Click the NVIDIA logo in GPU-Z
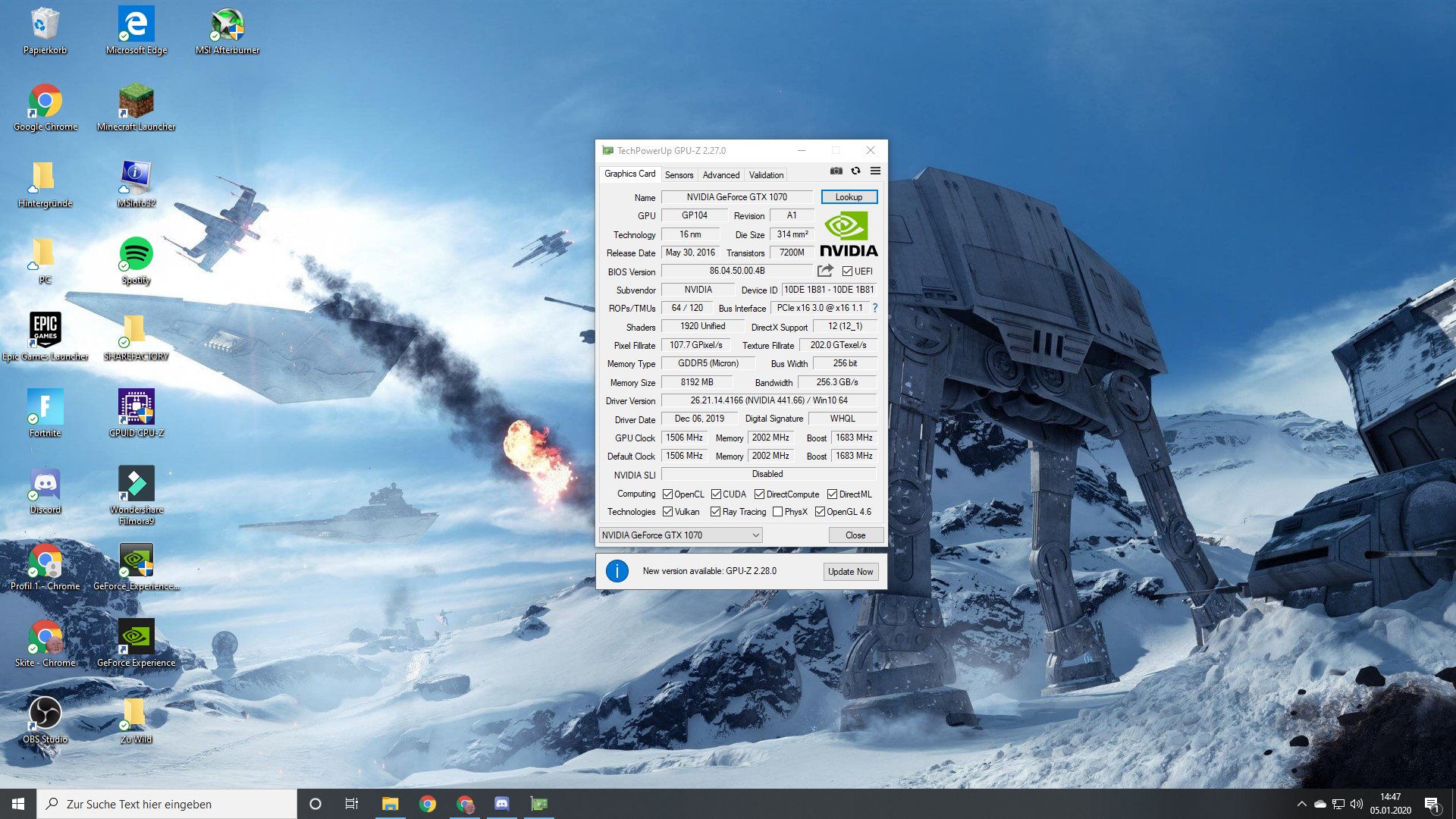The width and height of the screenshot is (1456, 819). pos(849,235)
